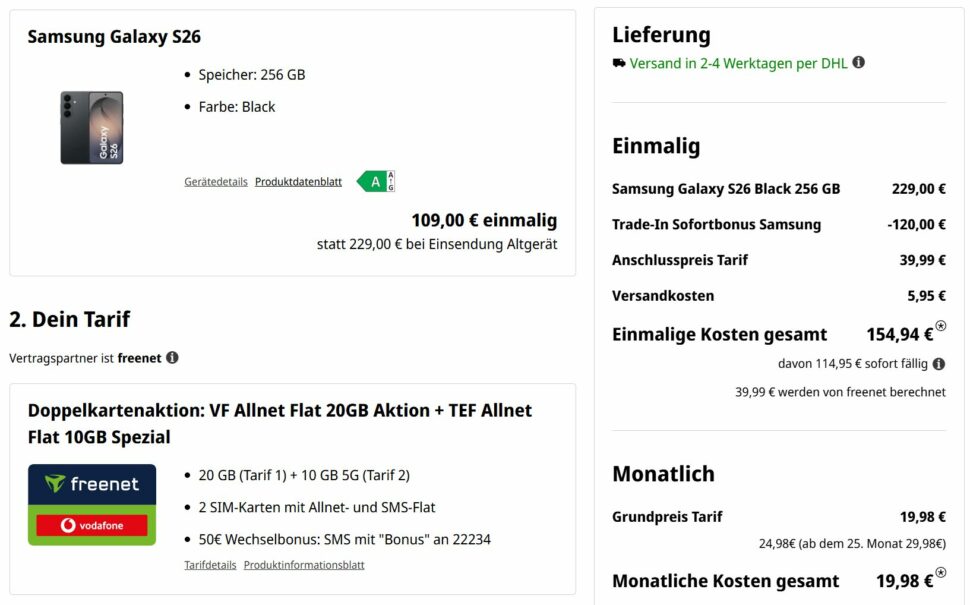Screen dimensions: 970x605
Task: Open the Gerätedetails link
Action: (215, 181)
